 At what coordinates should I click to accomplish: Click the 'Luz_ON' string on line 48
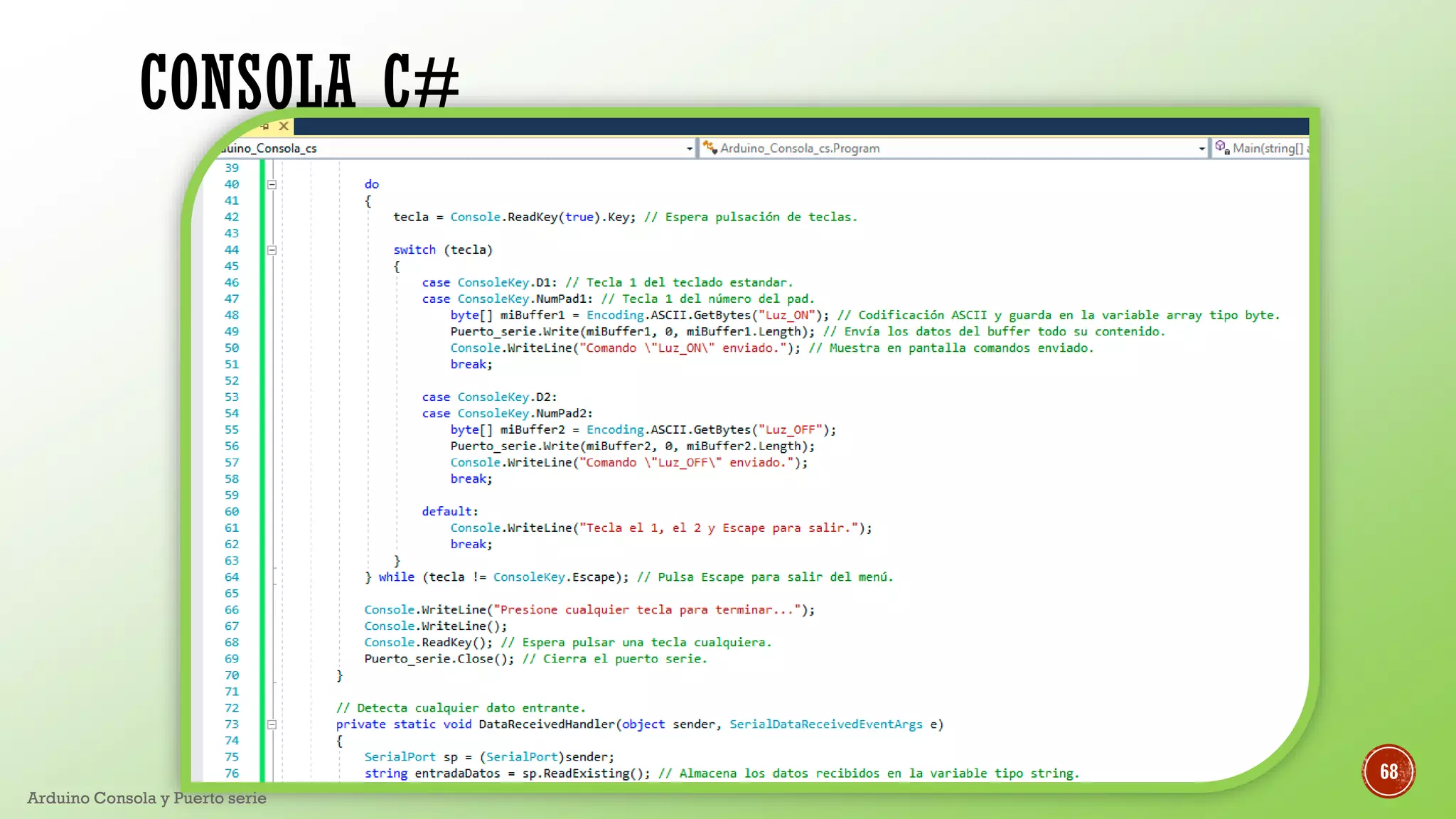(x=786, y=315)
